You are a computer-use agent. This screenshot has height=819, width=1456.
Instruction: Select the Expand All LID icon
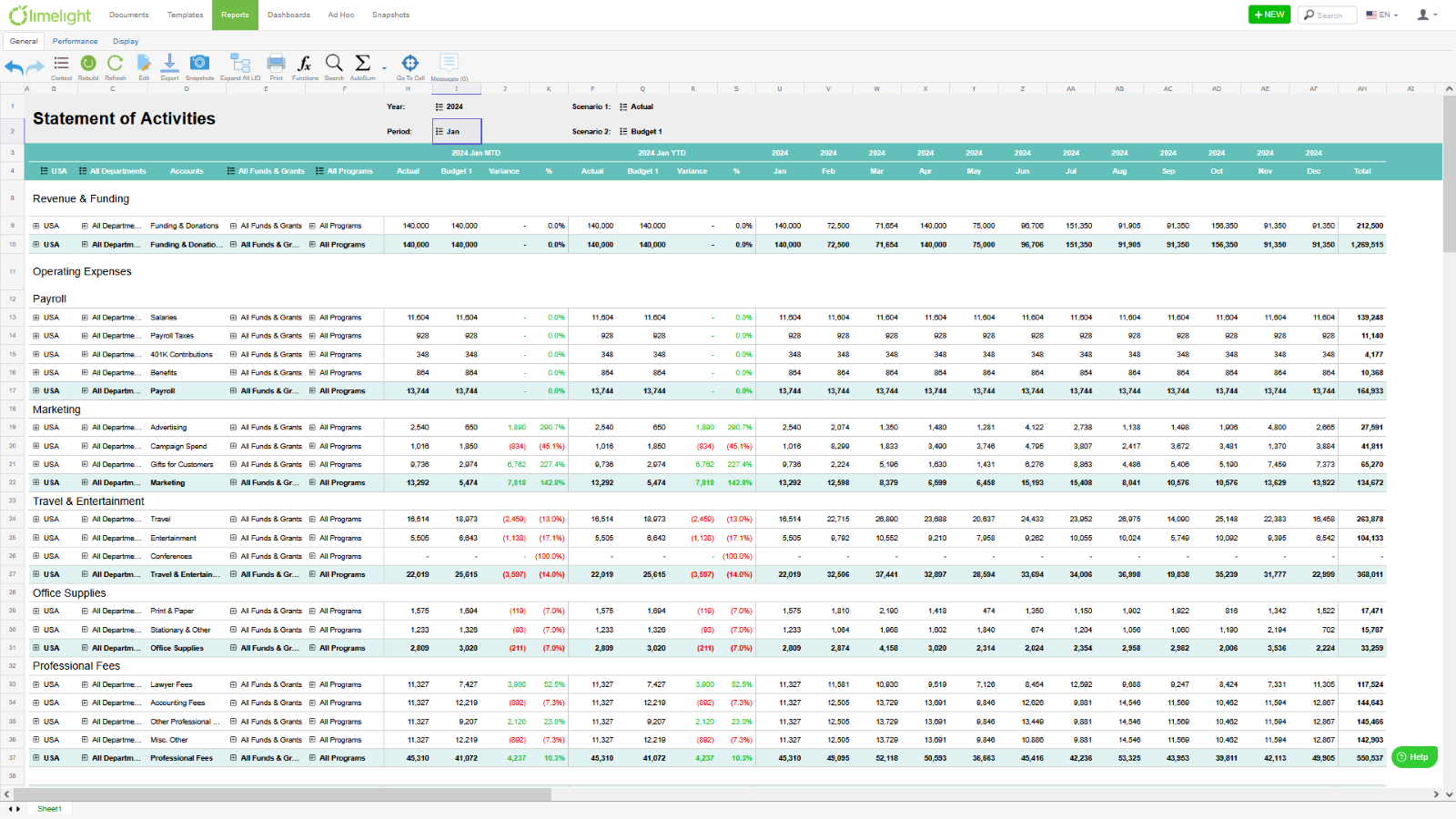point(240,66)
